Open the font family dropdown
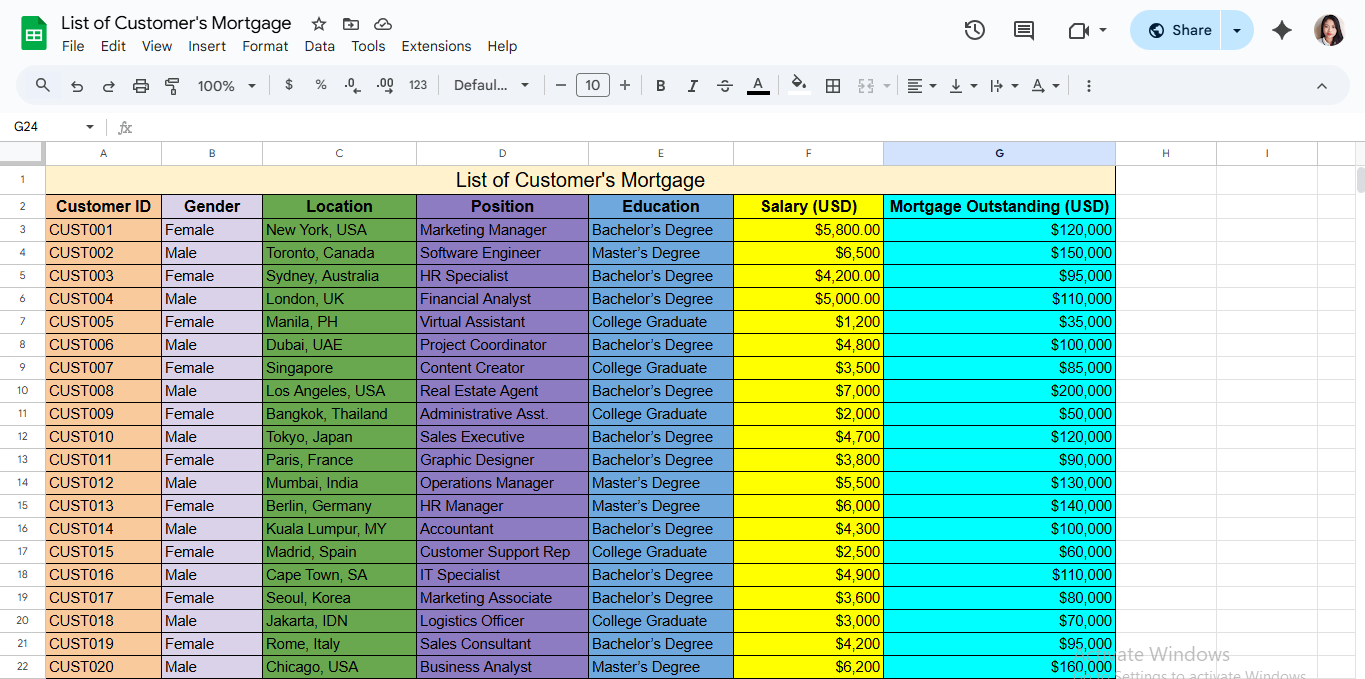The image size is (1365, 679). tap(491, 86)
